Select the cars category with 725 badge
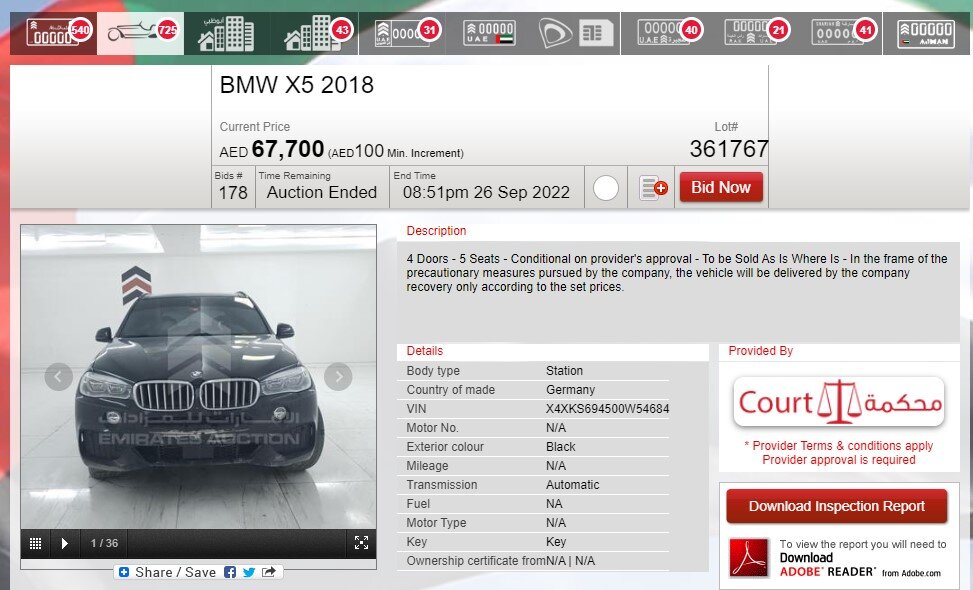The image size is (973, 590). point(140,33)
